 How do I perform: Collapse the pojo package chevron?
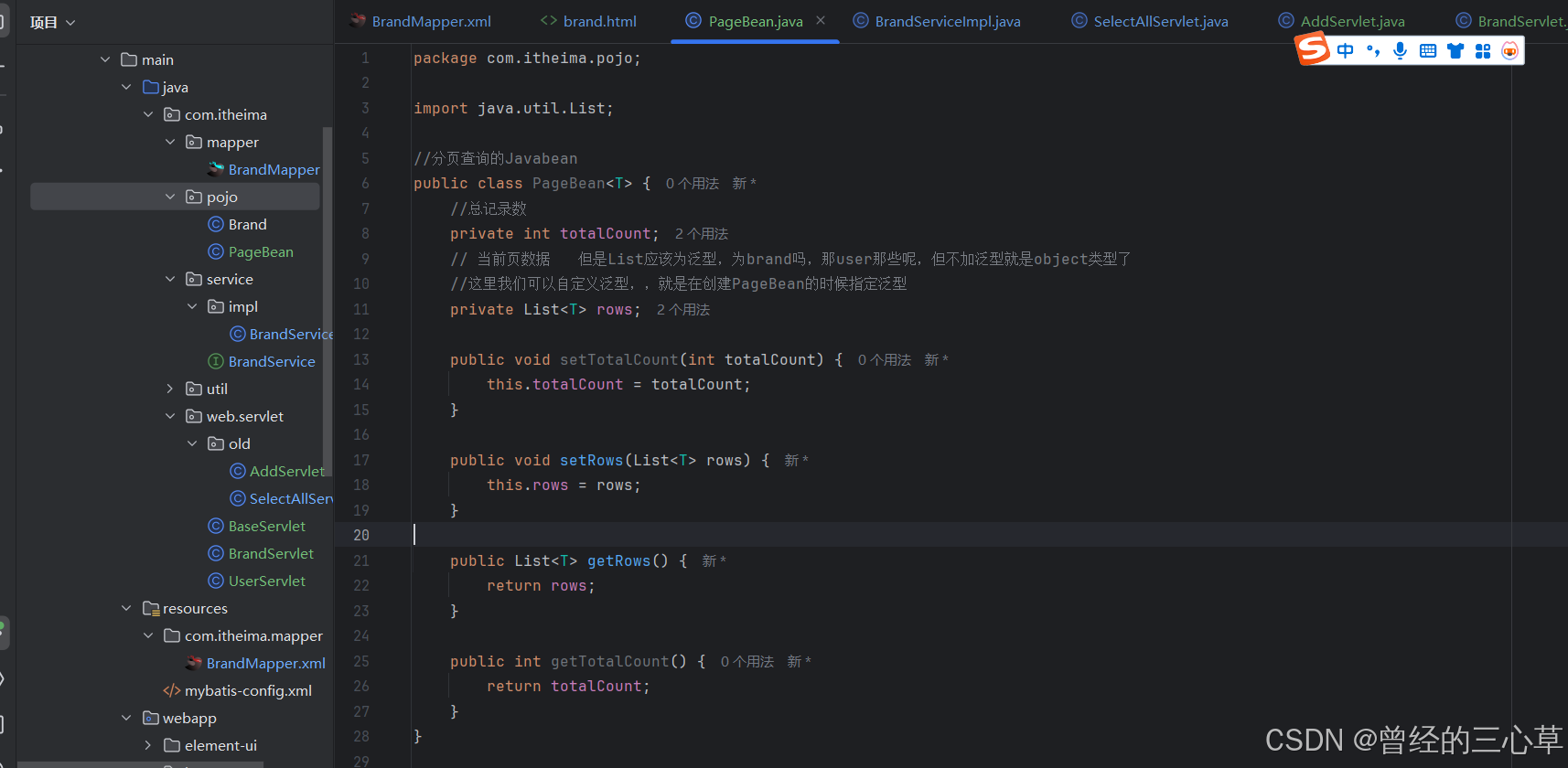(x=170, y=197)
